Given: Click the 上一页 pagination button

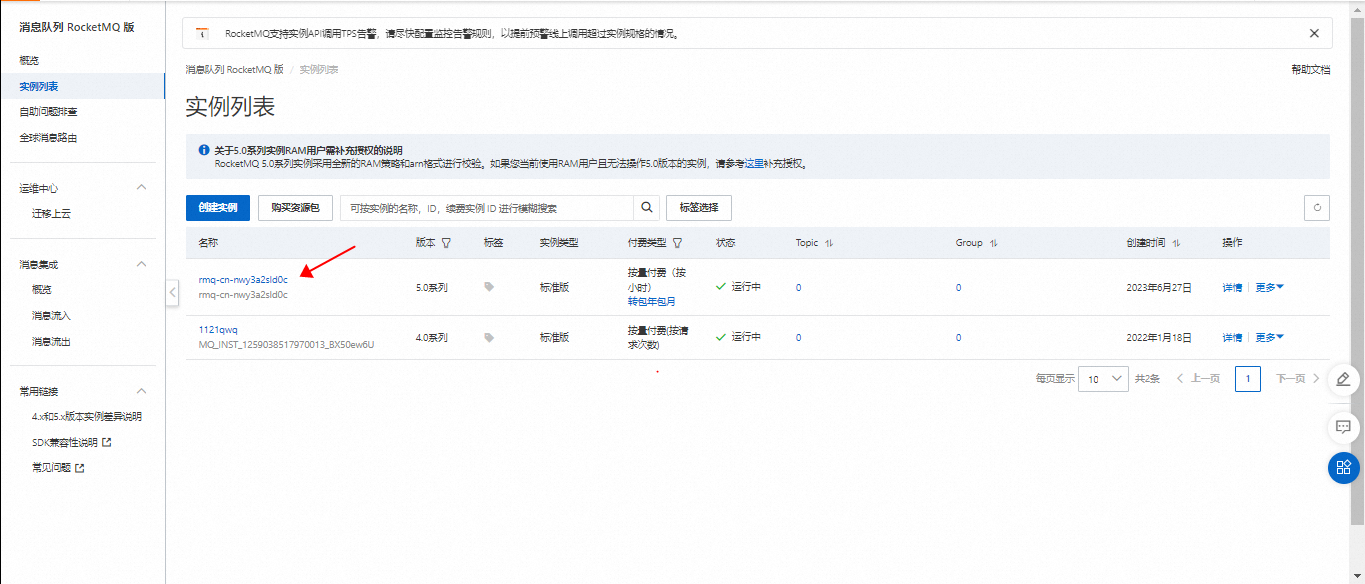Looking at the screenshot, I should (1198, 379).
